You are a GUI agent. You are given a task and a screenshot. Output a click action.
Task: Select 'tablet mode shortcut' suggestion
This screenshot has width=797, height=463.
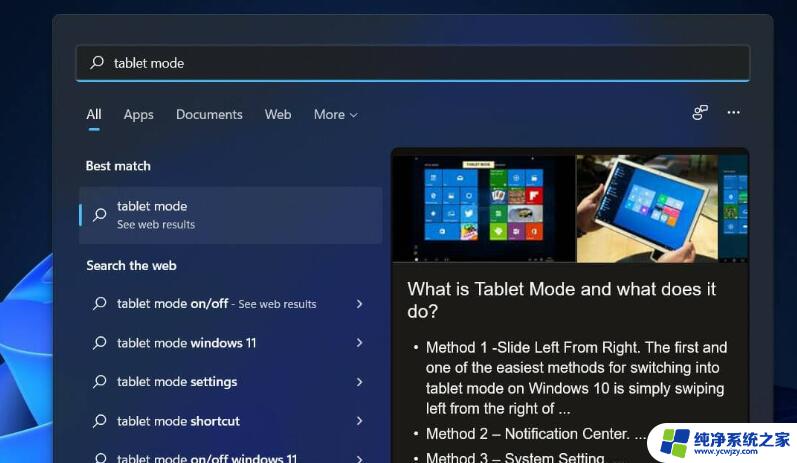(x=230, y=421)
